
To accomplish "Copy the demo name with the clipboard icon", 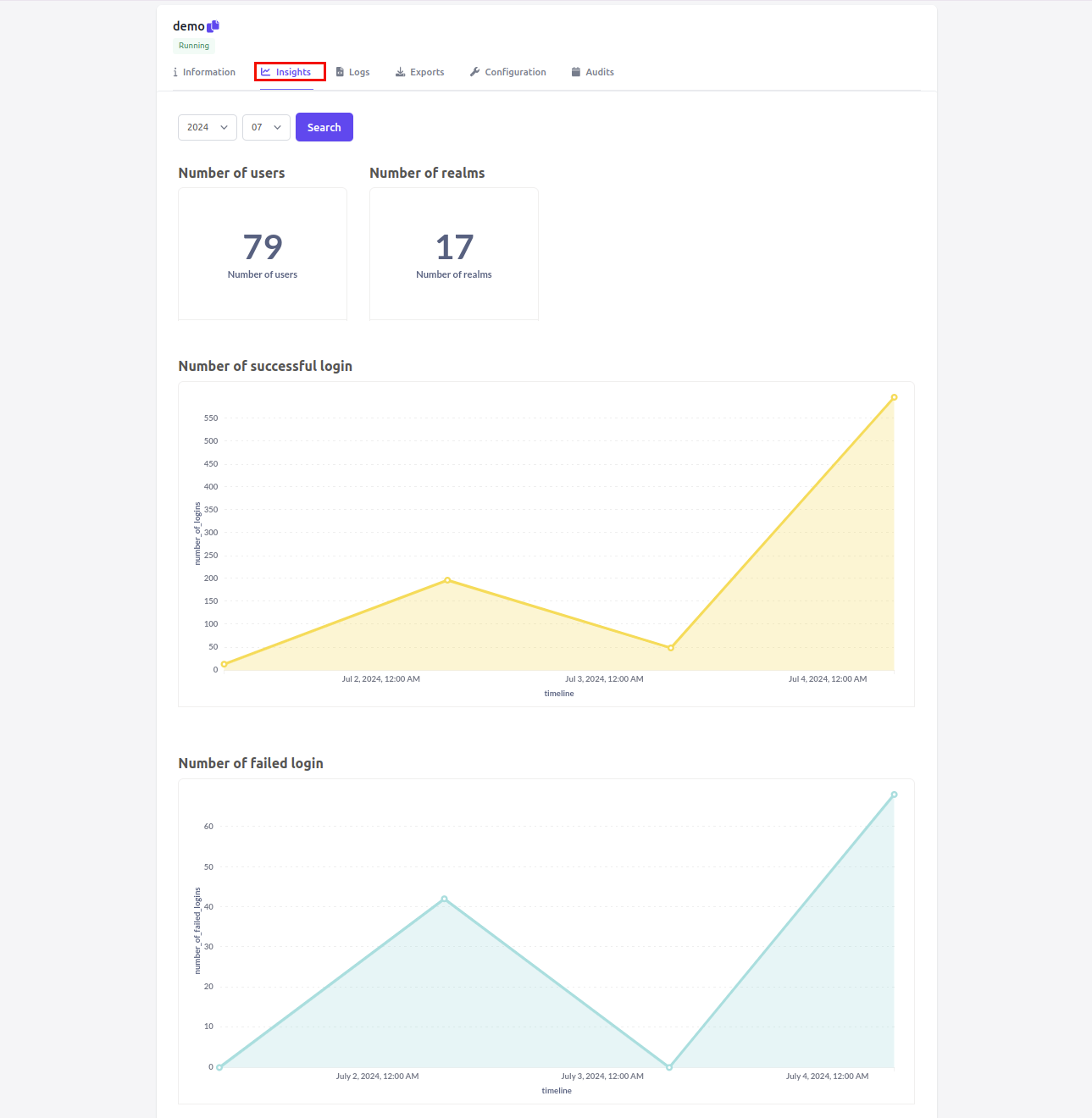I will [213, 26].
